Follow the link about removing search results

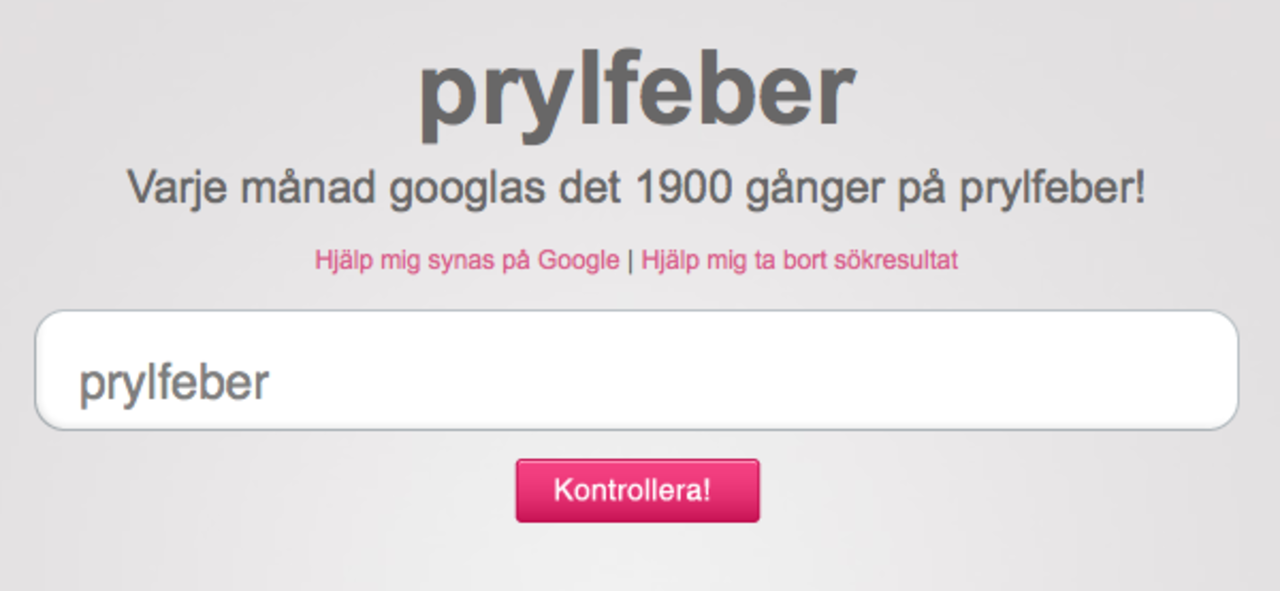(x=800, y=258)
